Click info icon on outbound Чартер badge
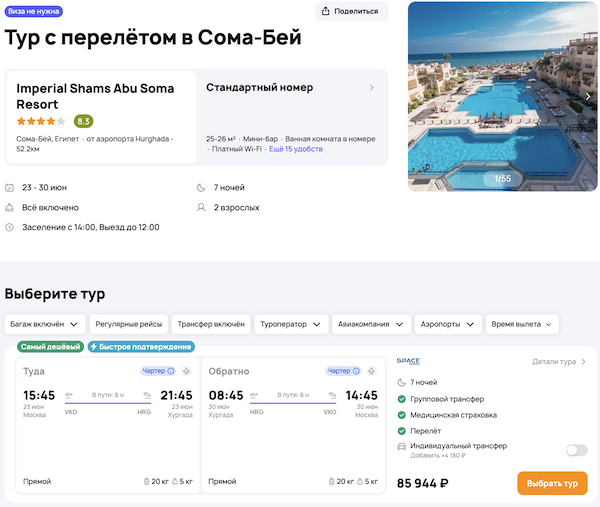Image resolution: width=600 pixels, height=507 pixels. tap(171, 371)
